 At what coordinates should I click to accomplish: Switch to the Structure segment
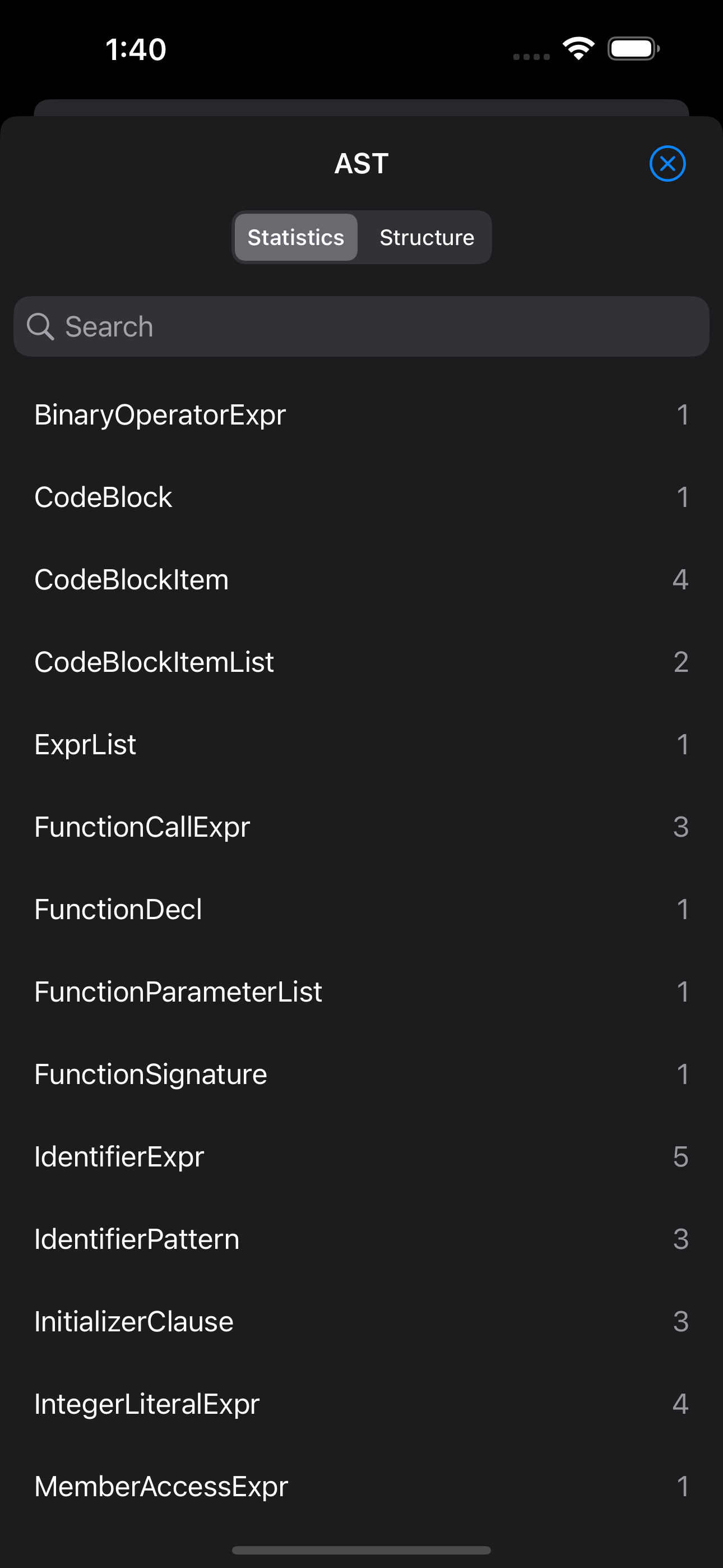click(427, 237)
